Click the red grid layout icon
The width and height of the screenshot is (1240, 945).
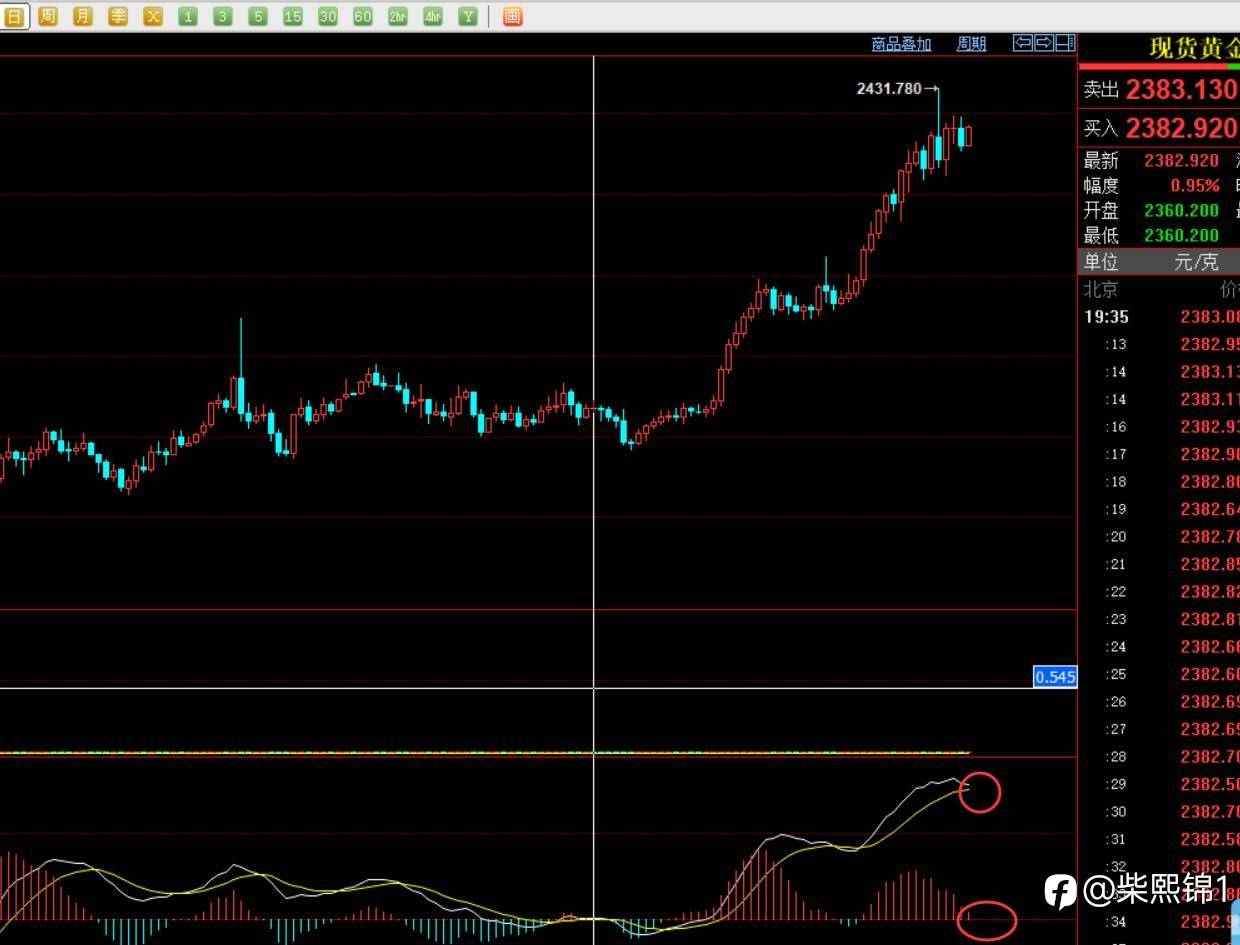512,16
